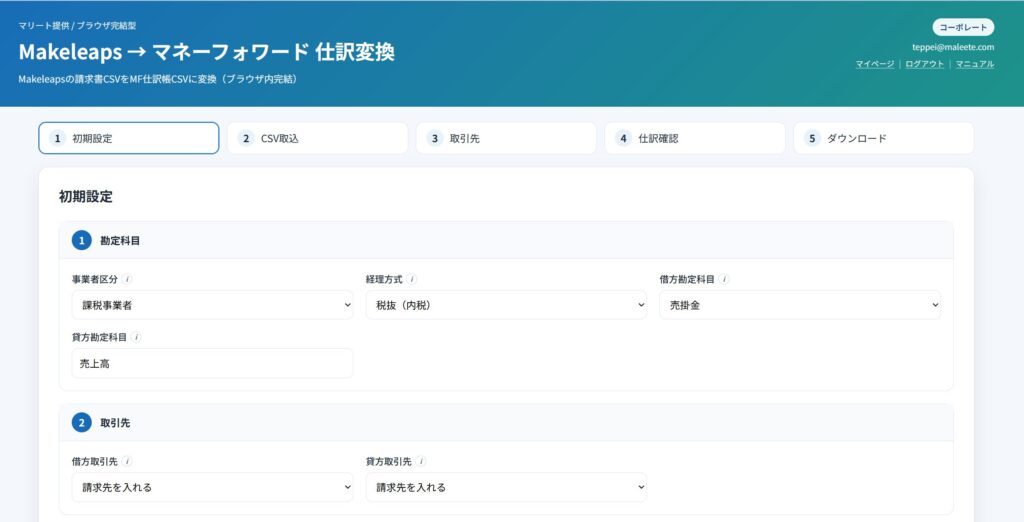1024x522 pixels.
Task: Go to step 4 仕訳確認 tab
Action: (695, 138)
